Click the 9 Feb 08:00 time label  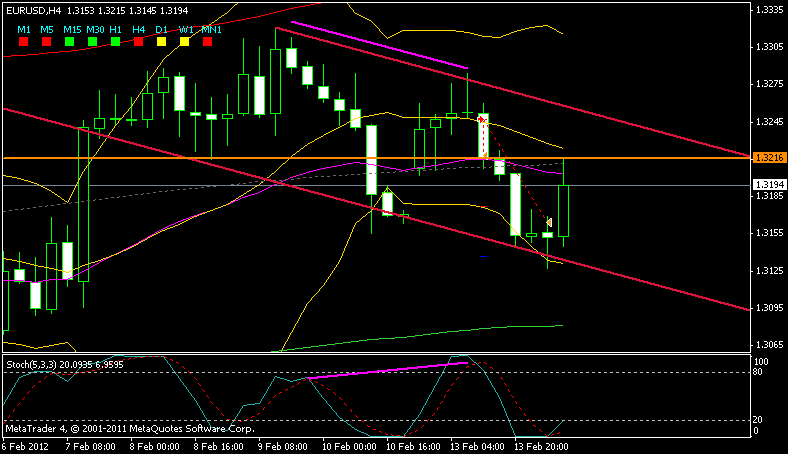click(283, 446)
